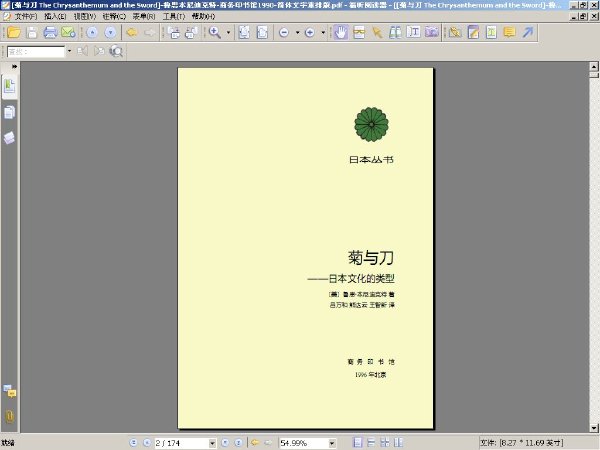Click the grey next view arrow in toolbar
The image size is (600, 450).
click(150, 33)
